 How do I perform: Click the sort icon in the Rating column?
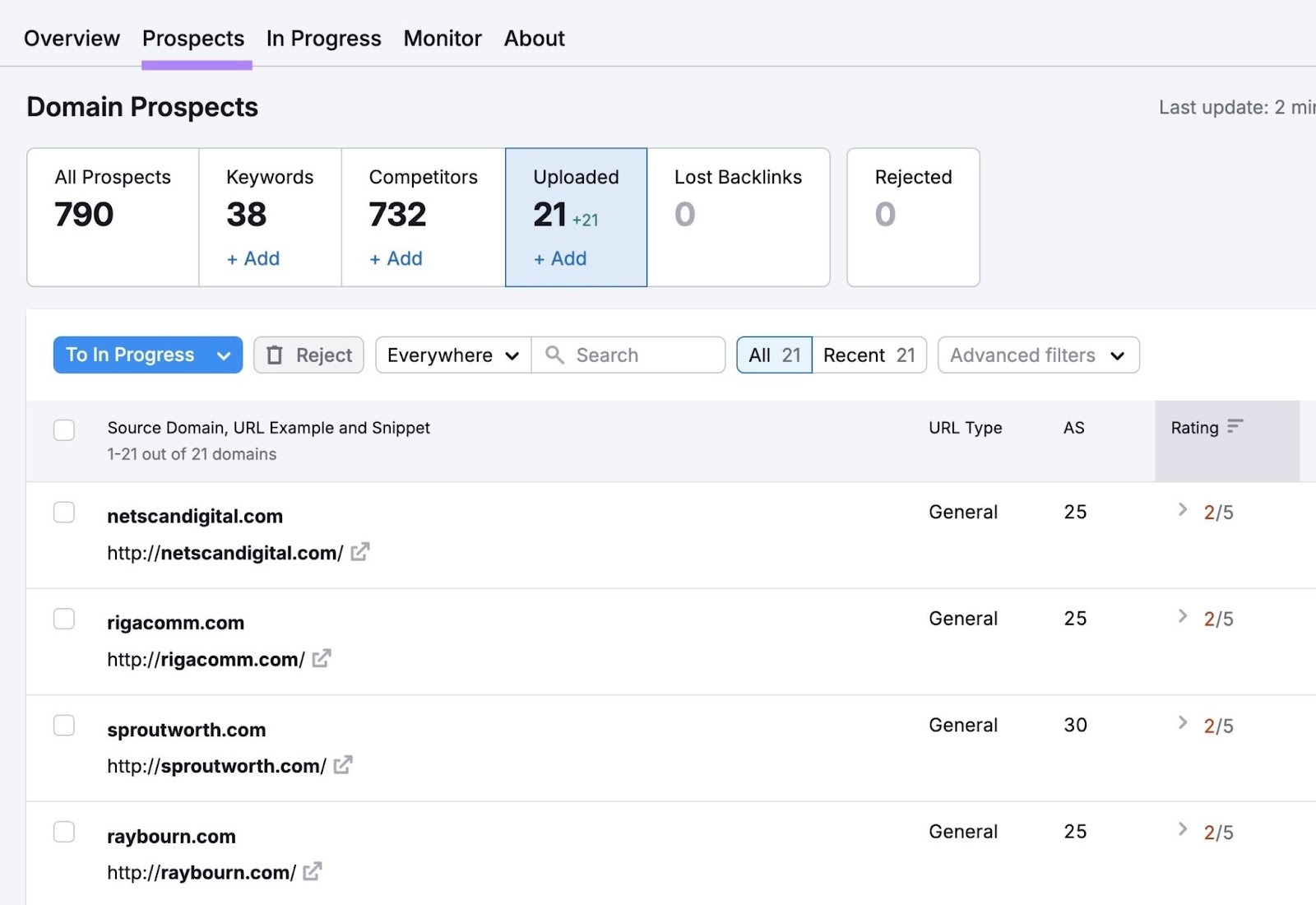(1235, 427)
